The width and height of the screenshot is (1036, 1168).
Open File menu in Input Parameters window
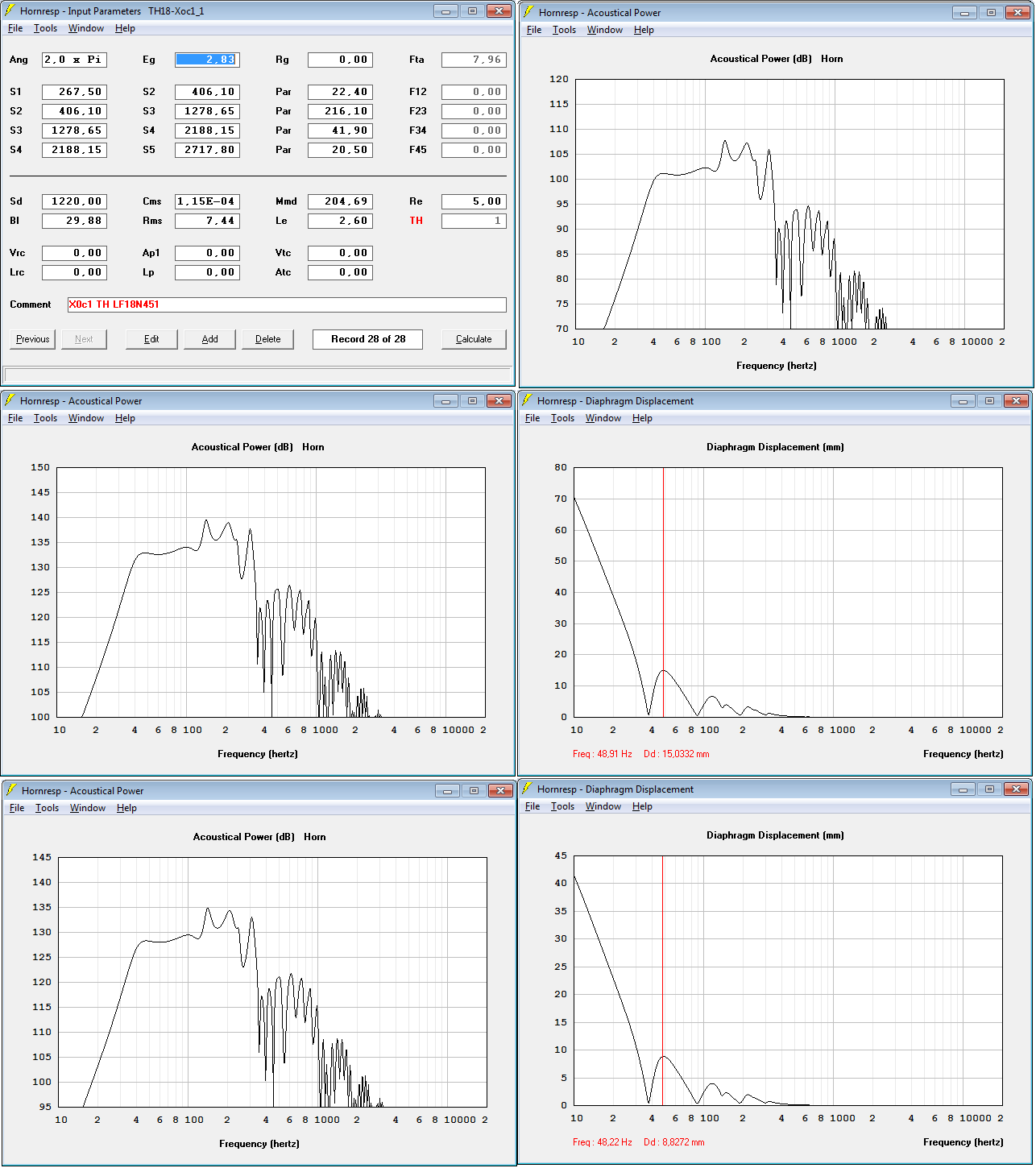(x=15, y=28)
